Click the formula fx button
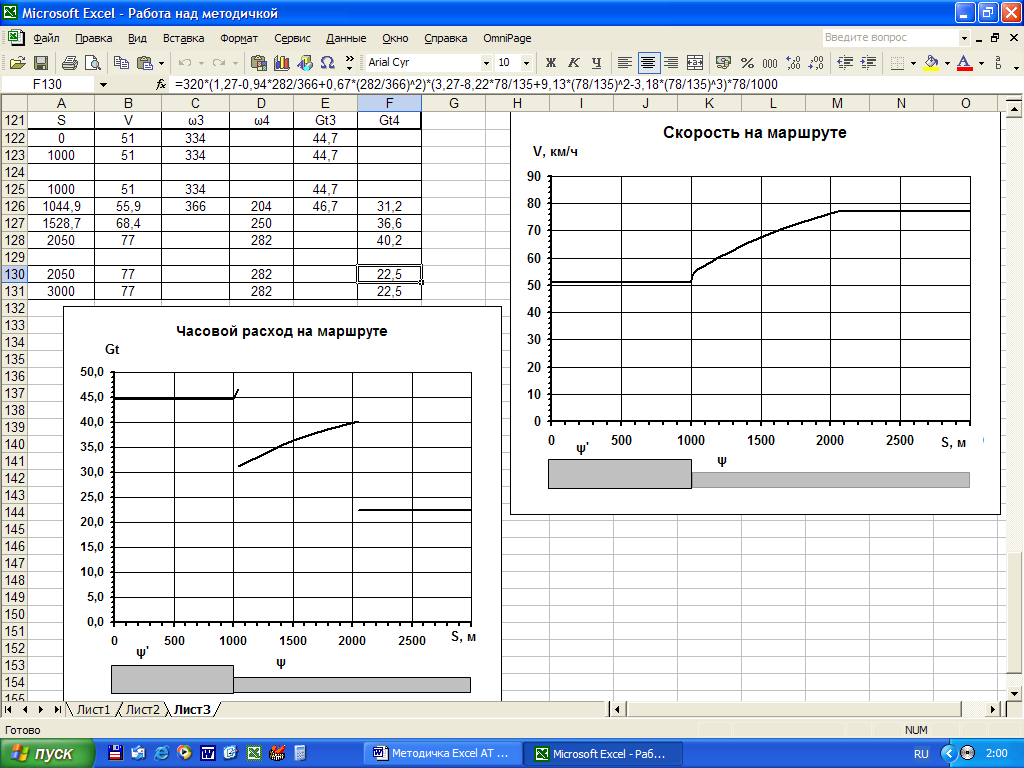This screenshot has height=768, width=1024. click(161, 84)
